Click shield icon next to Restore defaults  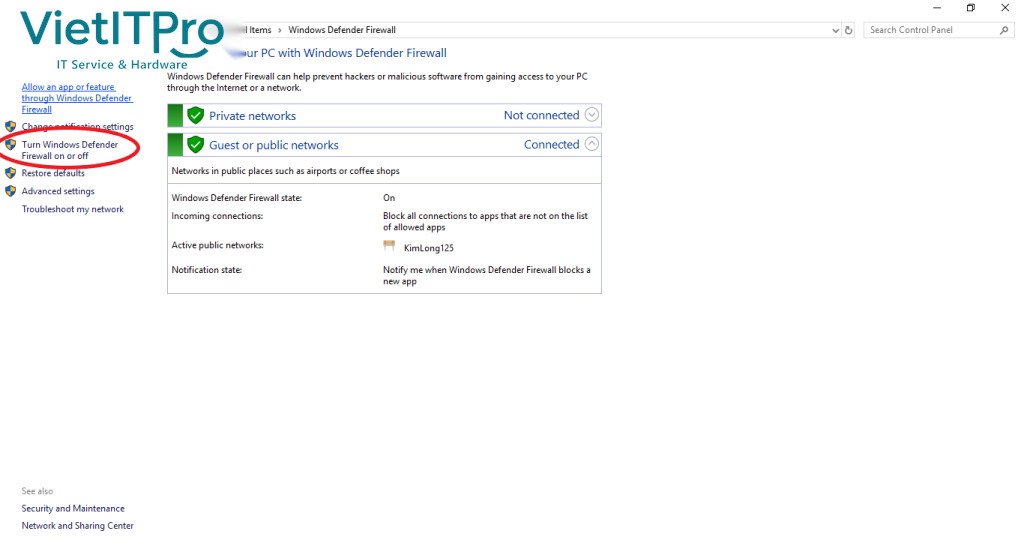pos(10,173)
